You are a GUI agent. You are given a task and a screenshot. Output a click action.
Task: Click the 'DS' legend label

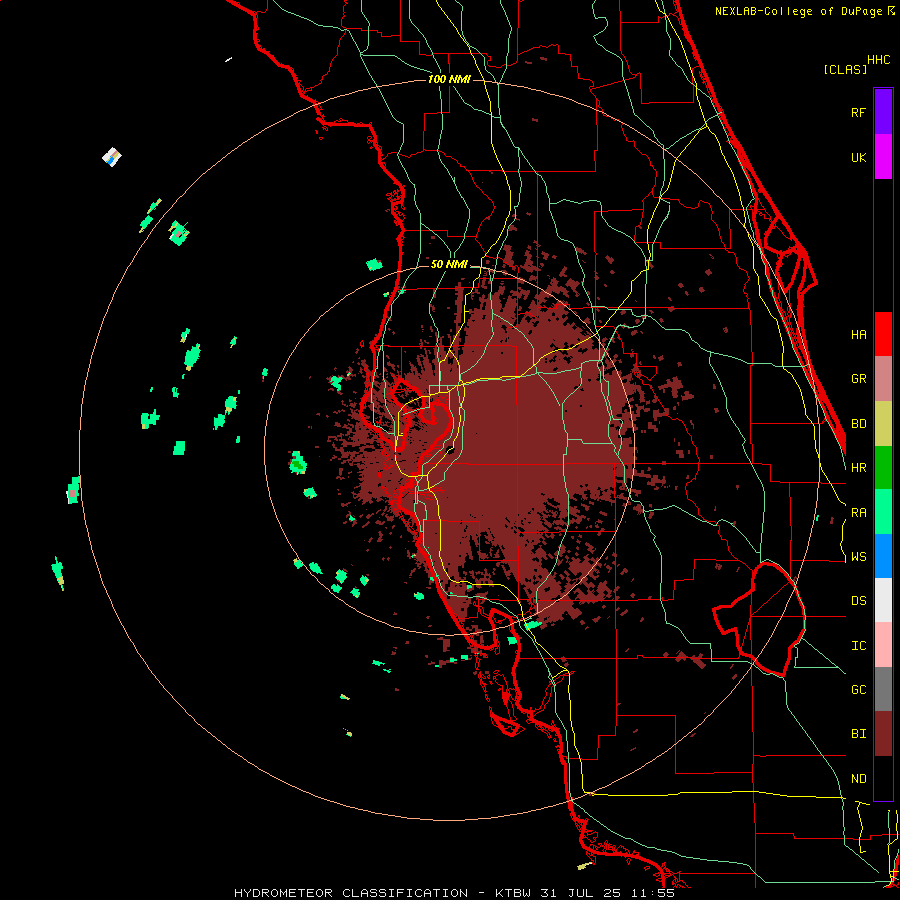(859, 601)
